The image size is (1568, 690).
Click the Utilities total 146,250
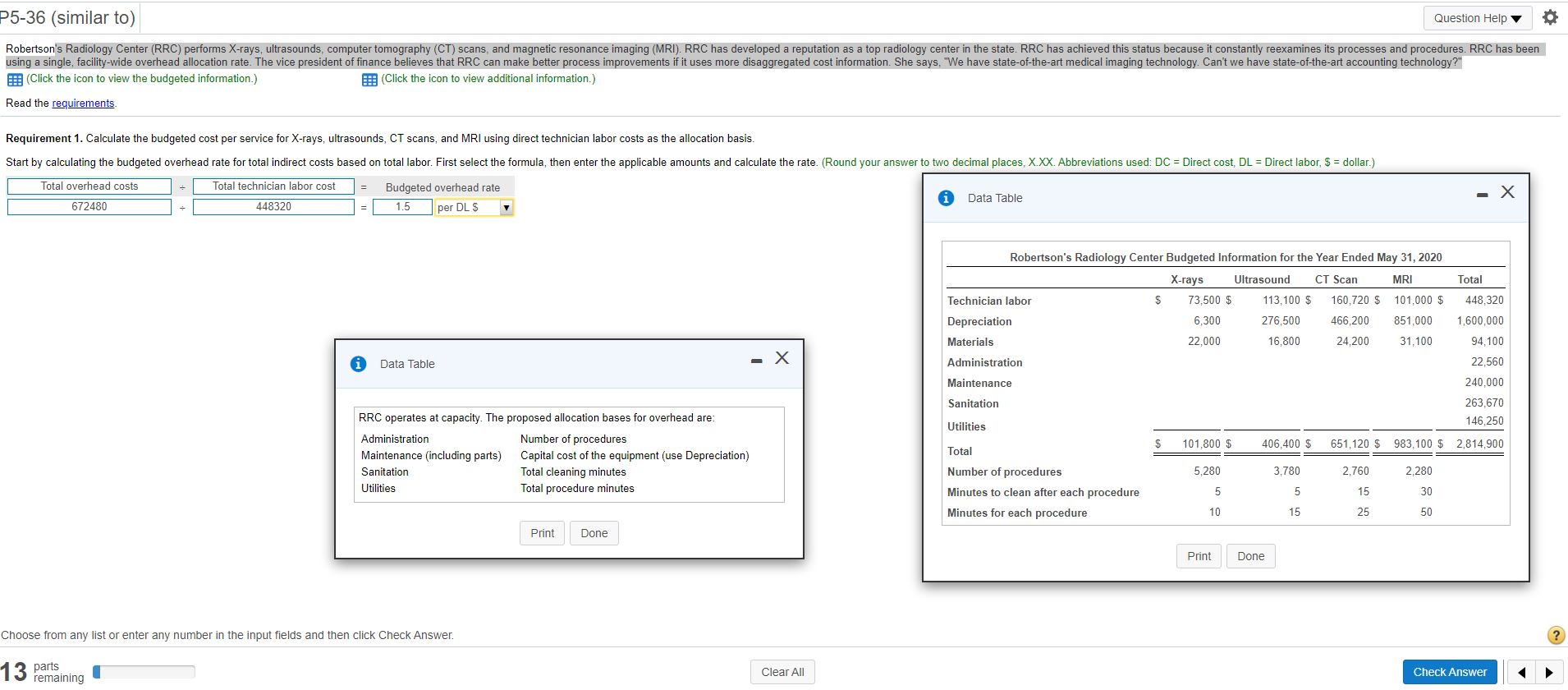pyautogui.click(x=1484, y=421)
